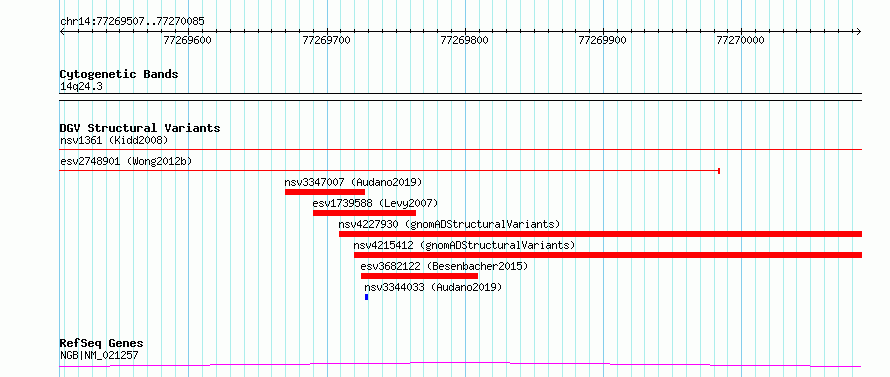Open the esv3682122 (Besenbacher2015) red bar
The height and width of the screenshot is (377, 890).
419,276
